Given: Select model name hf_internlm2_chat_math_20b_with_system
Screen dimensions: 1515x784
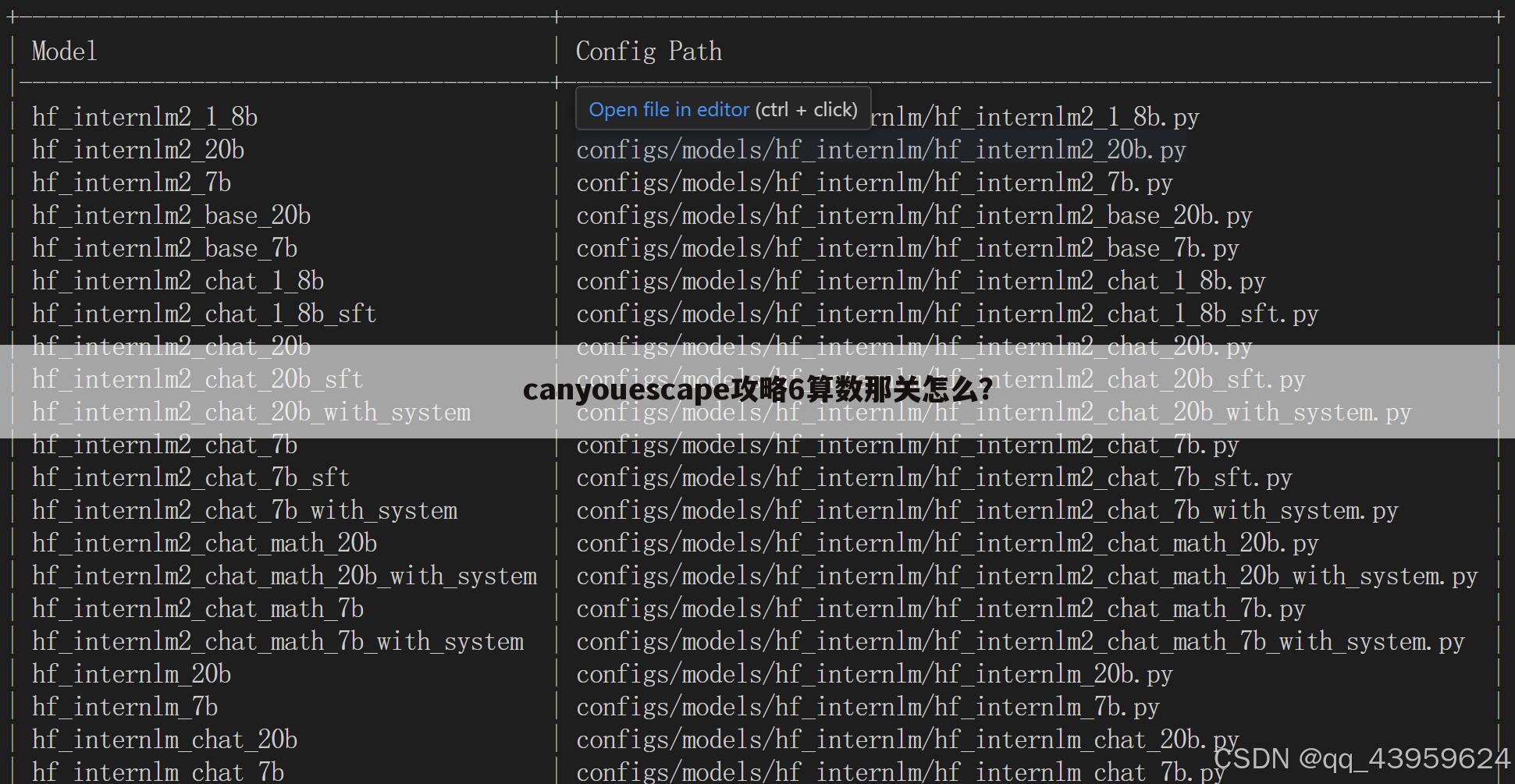Looking at the screenshot, I should click(x=285, y=576).
